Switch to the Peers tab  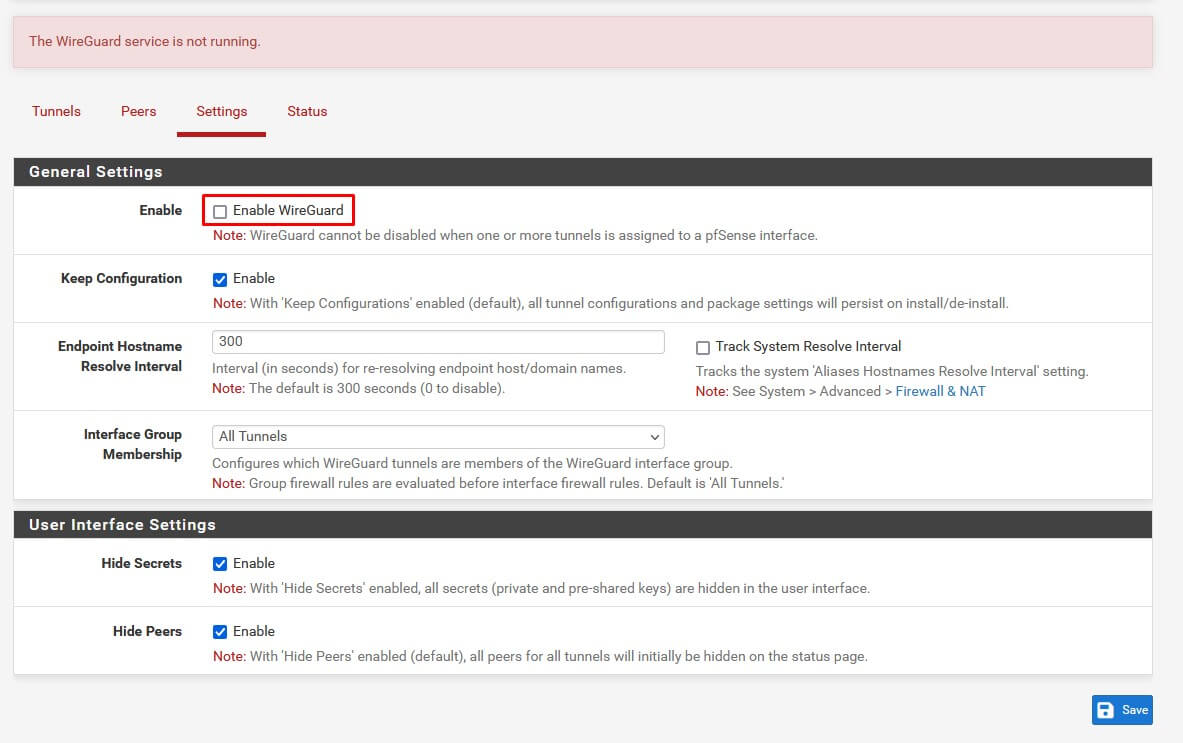[x=139, y=112]
